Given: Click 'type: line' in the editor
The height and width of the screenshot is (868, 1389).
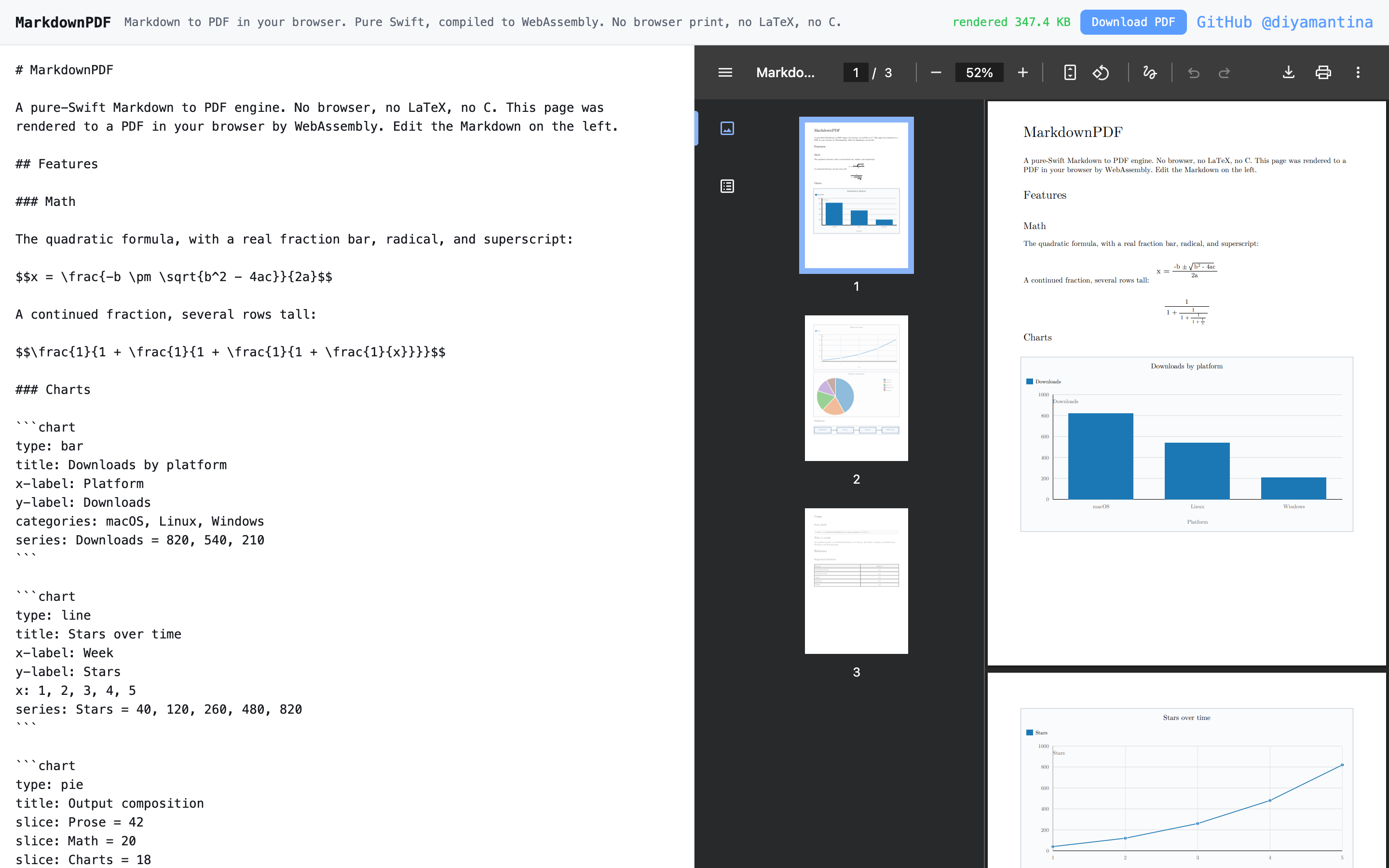Looking at the screenshot, I should pyautogui.click(x=54, y=615).
